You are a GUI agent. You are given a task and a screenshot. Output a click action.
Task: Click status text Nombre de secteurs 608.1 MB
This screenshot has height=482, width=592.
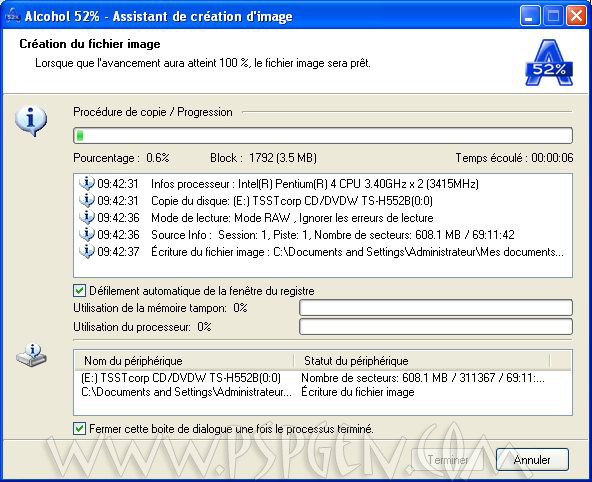[423, 377]
